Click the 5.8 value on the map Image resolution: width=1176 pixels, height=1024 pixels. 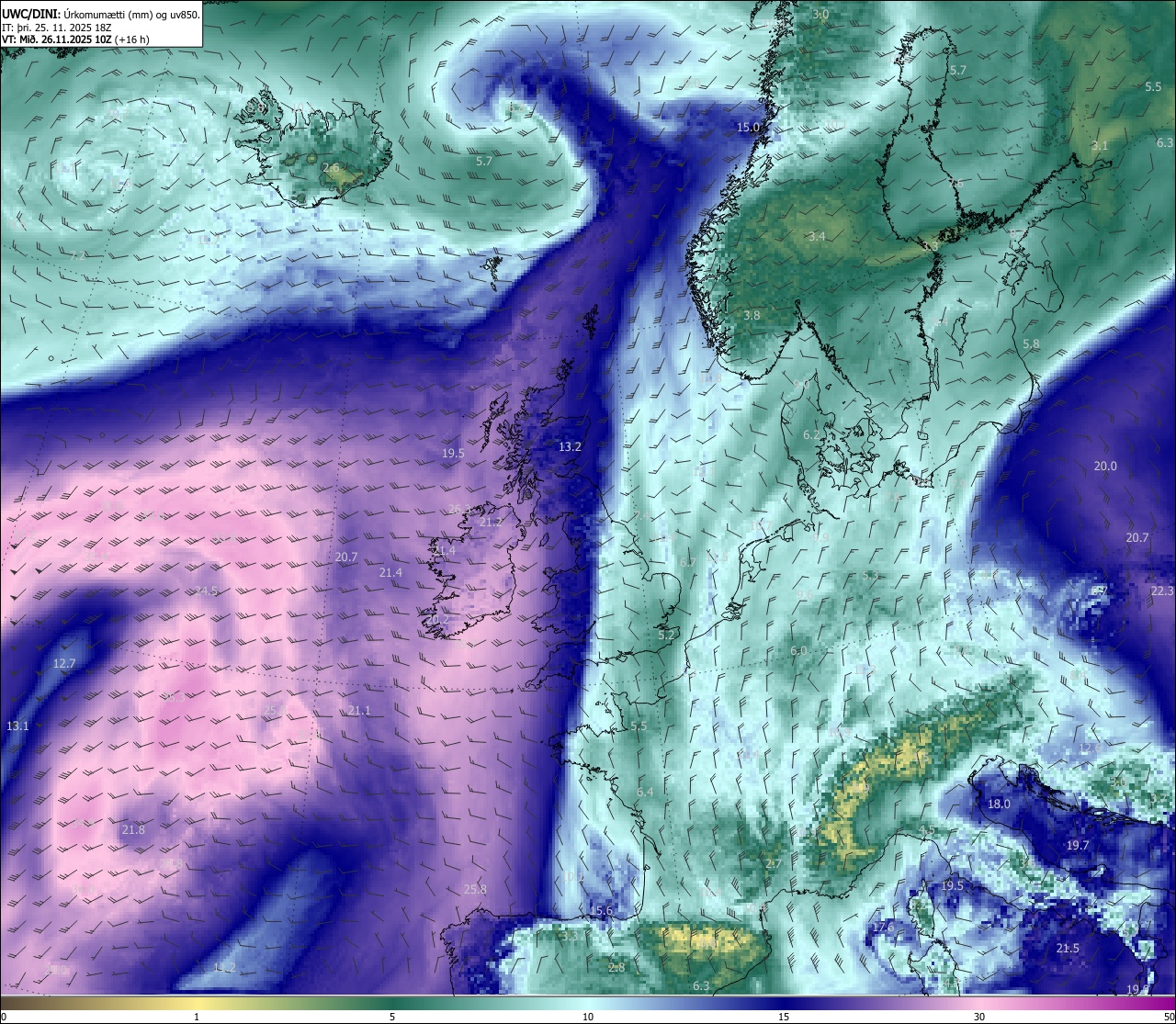[x=1031, y=344]
